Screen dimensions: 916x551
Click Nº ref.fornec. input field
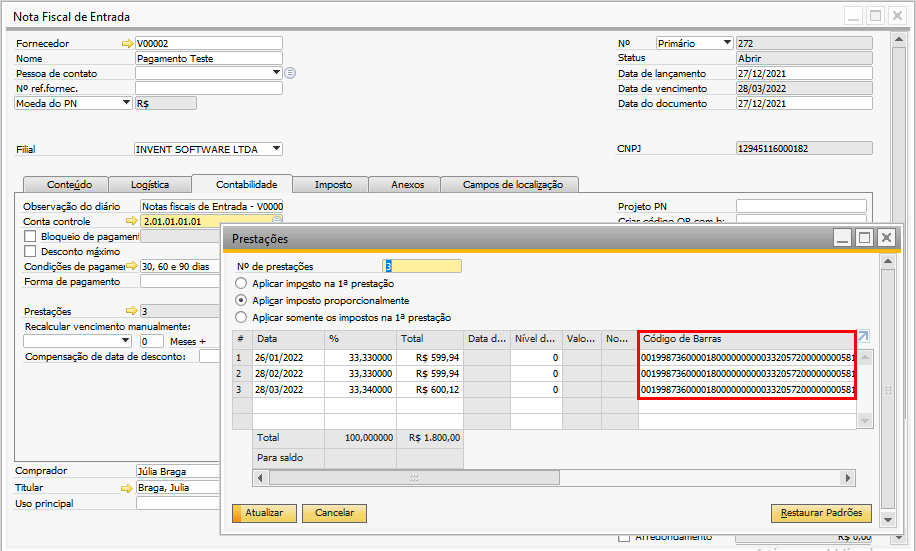(x=209, y=88)
